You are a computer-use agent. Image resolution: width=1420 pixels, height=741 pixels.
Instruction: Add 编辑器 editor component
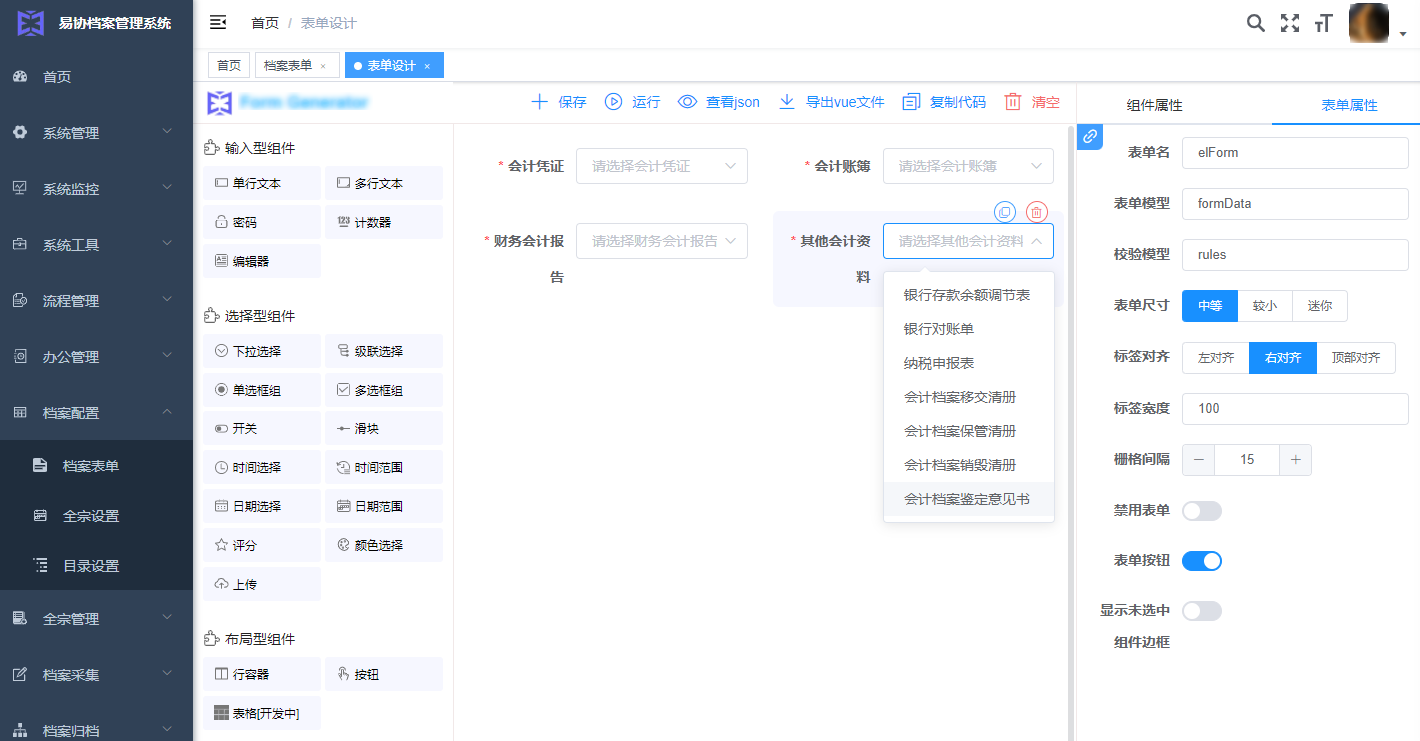[262, 261]
